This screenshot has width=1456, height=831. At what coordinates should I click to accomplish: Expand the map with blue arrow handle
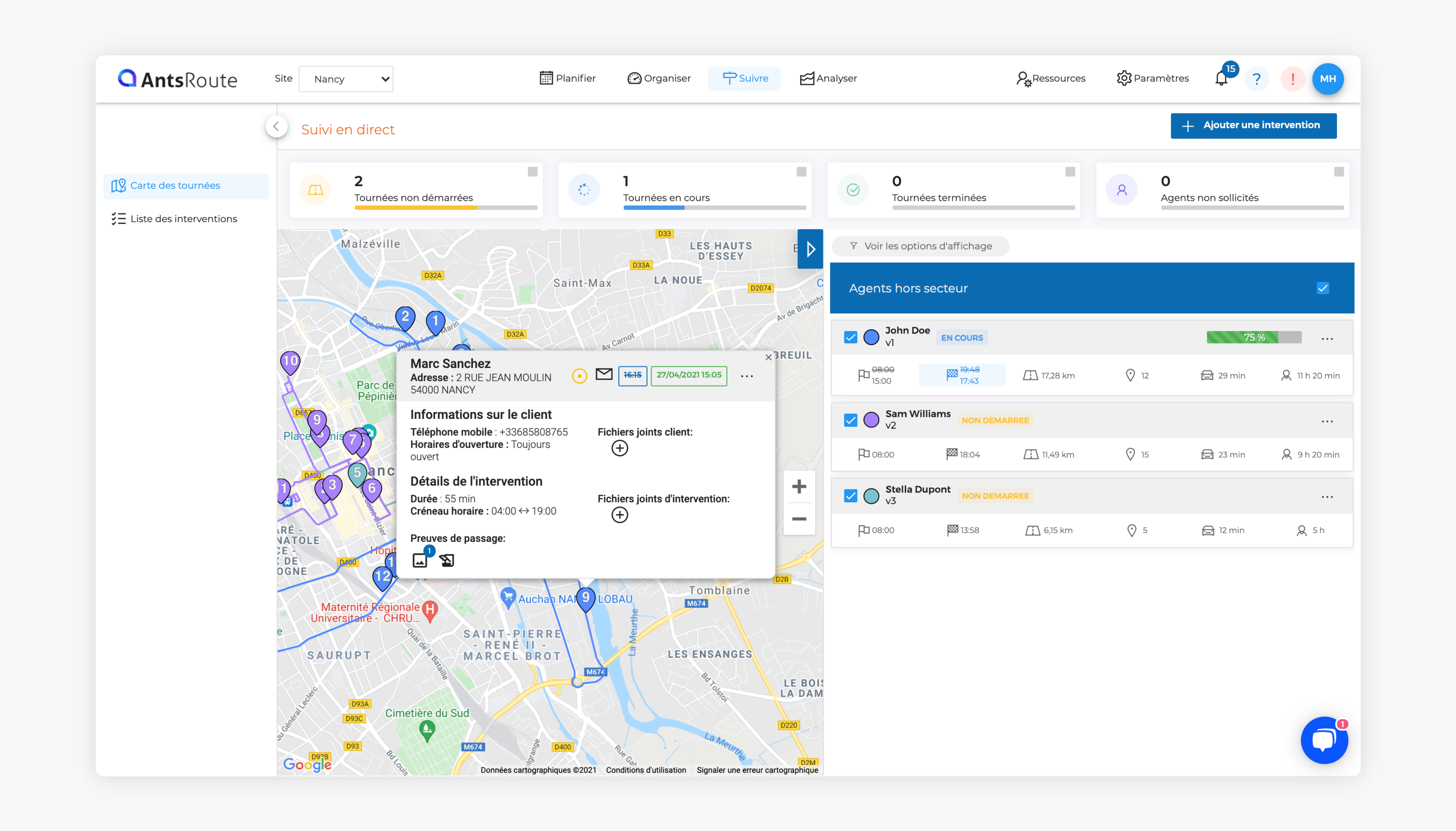(x=810, y=250)
